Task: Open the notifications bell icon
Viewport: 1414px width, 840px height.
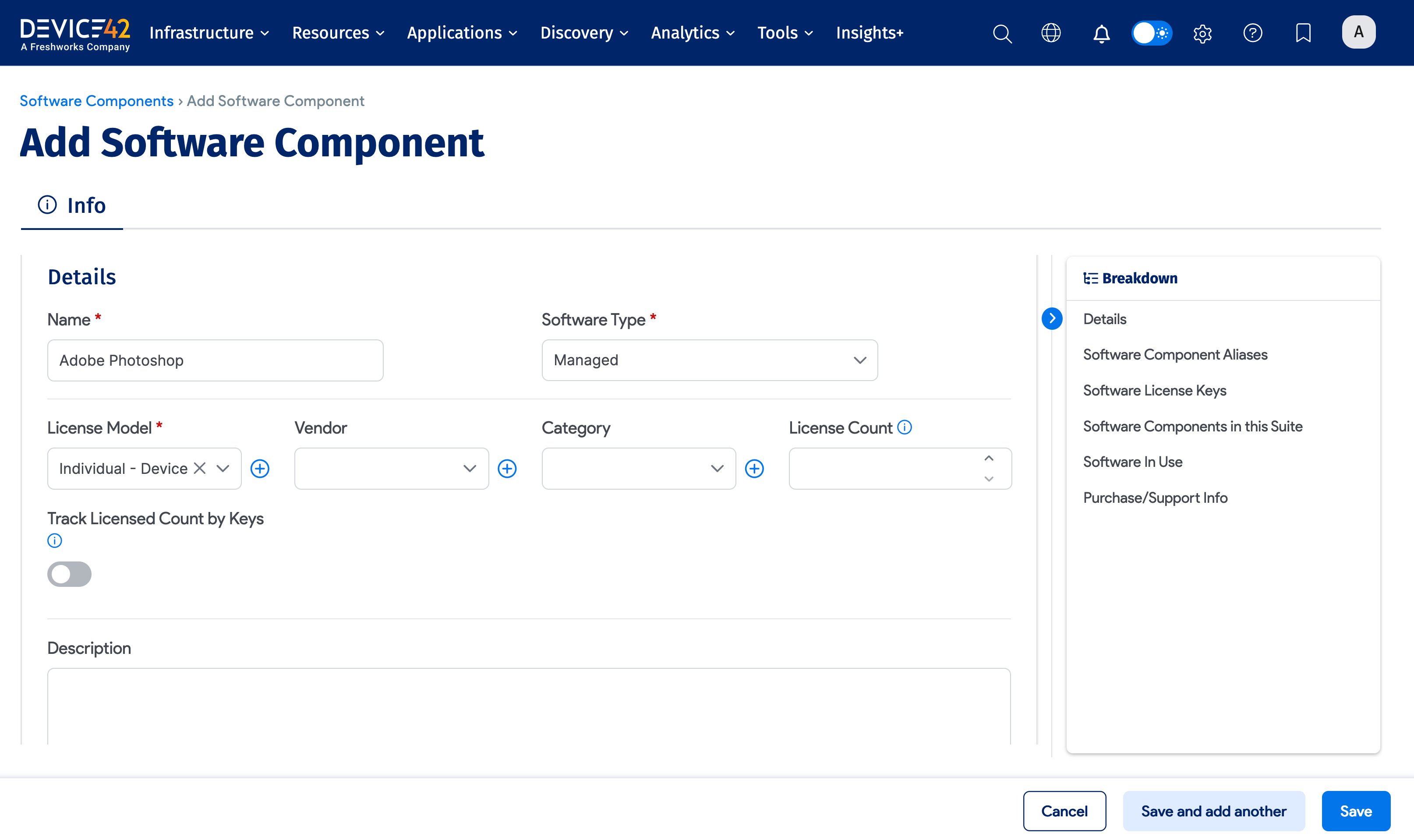Action: [x=1101, y=33]
